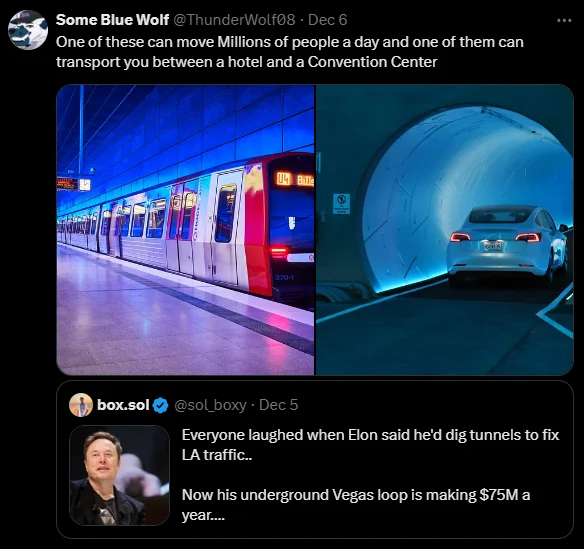Click the box.sol display name
Image resolution: width=584 pixels, height=549 pixels.
(x=123, y=405)
